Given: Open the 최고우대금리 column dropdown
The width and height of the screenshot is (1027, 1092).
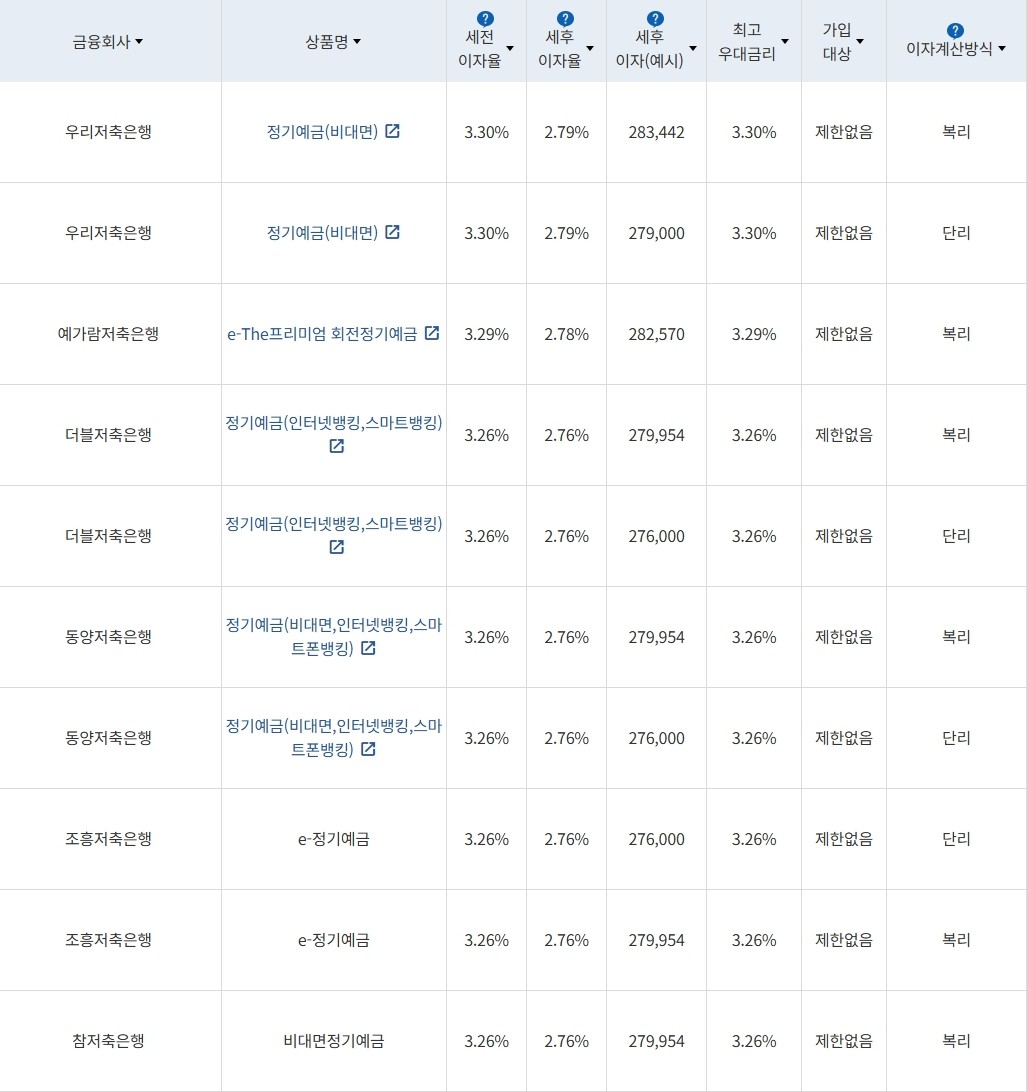Looking at the screenshot, I should pos(786,41).
